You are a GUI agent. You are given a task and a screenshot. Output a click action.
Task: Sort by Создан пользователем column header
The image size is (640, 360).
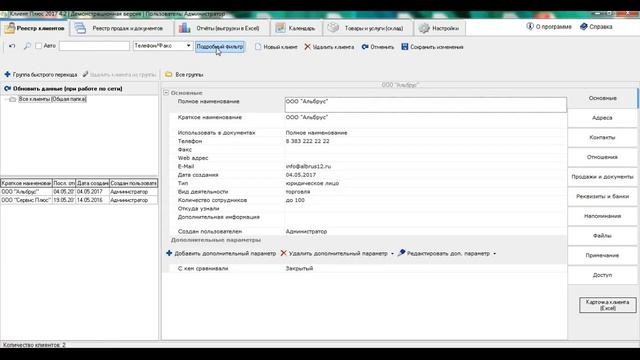(133, 183)
